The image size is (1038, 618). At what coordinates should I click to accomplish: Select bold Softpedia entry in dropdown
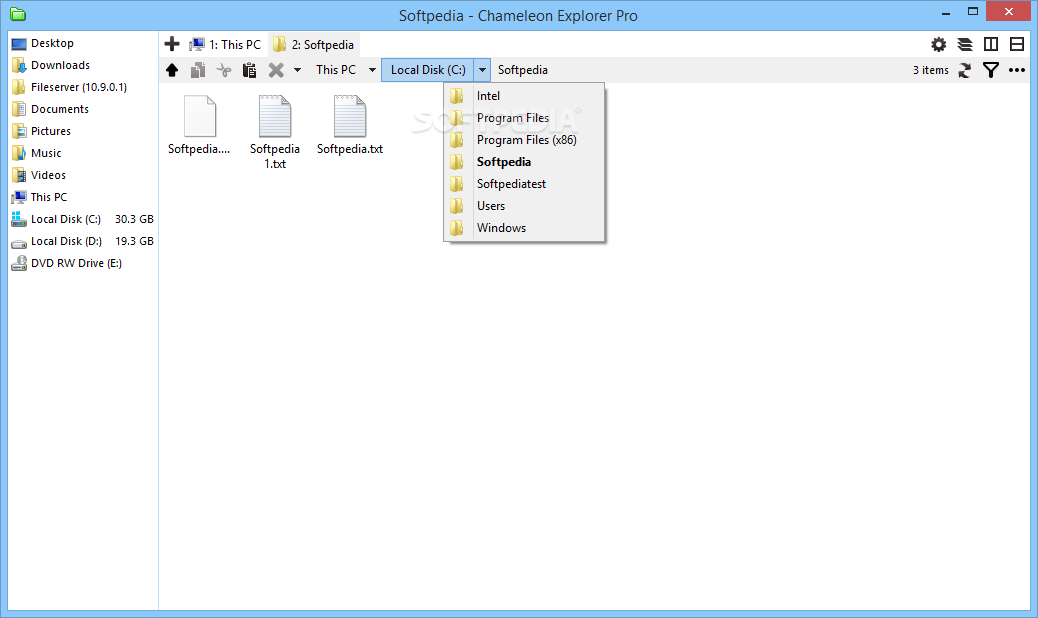coord(524,162)
